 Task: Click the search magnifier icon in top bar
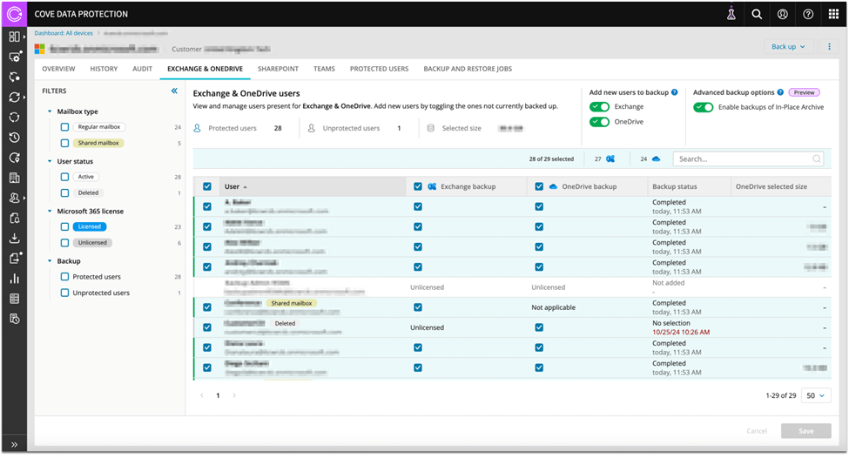(x=757, y=15)
